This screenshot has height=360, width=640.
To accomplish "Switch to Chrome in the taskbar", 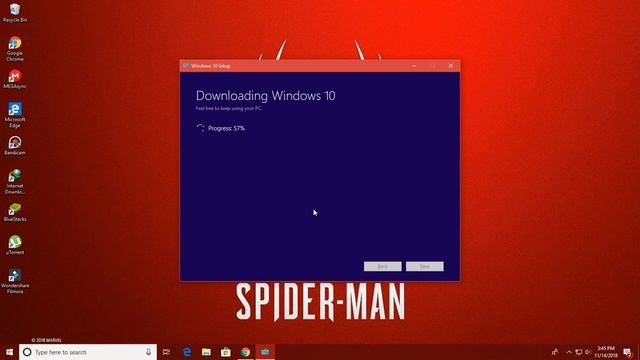I will coord(245,352).
